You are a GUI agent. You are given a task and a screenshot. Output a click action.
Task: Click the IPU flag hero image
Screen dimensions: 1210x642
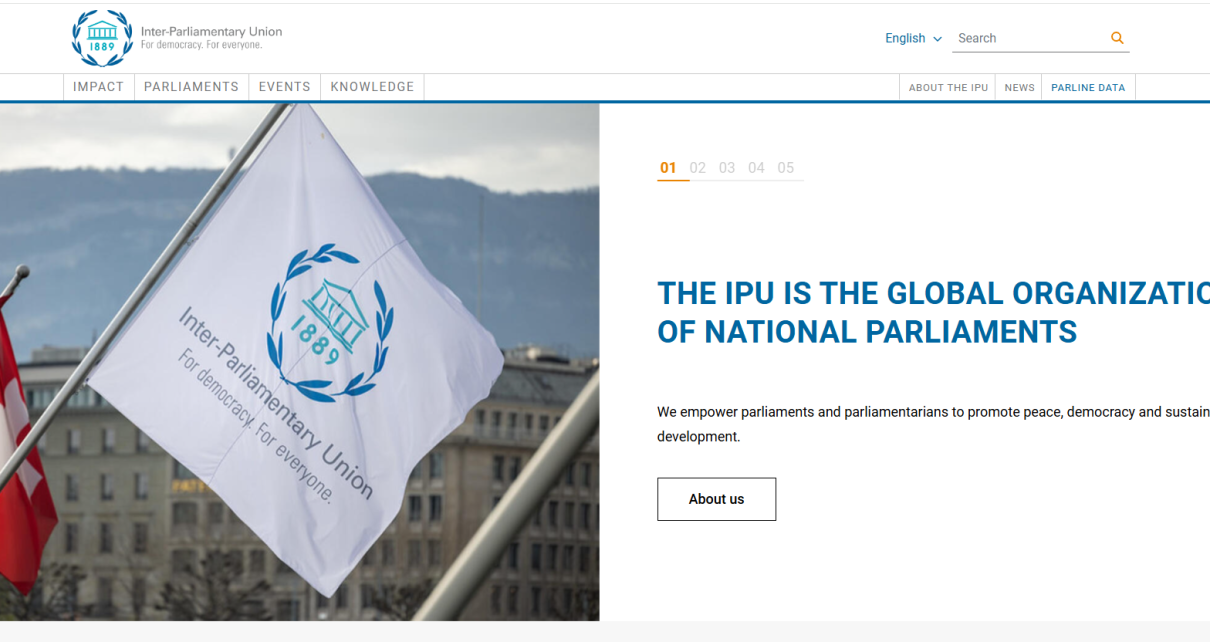tap(299, 361)
